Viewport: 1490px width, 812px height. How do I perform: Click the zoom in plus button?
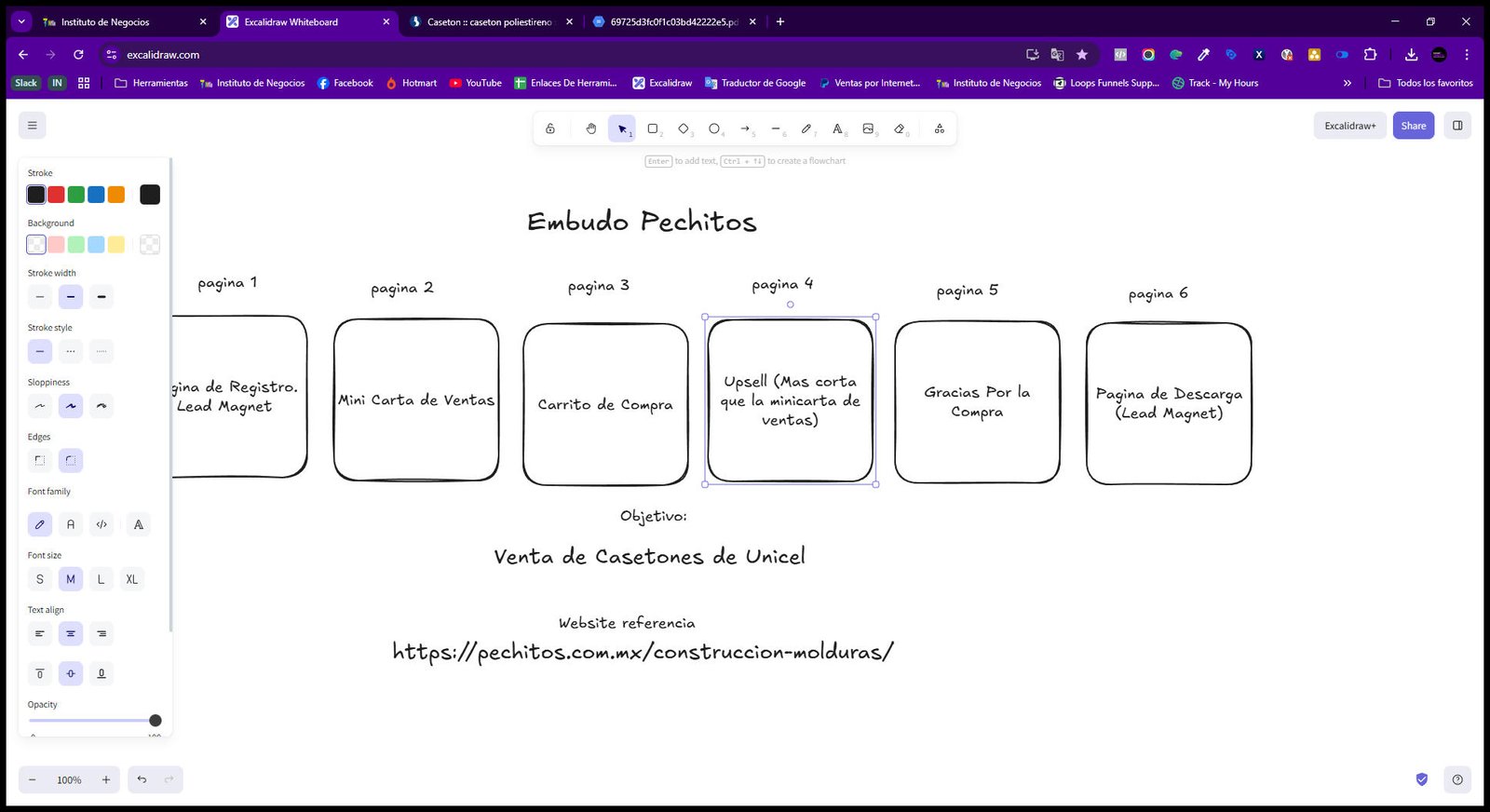pyautogui.click(x=106, y=779)
